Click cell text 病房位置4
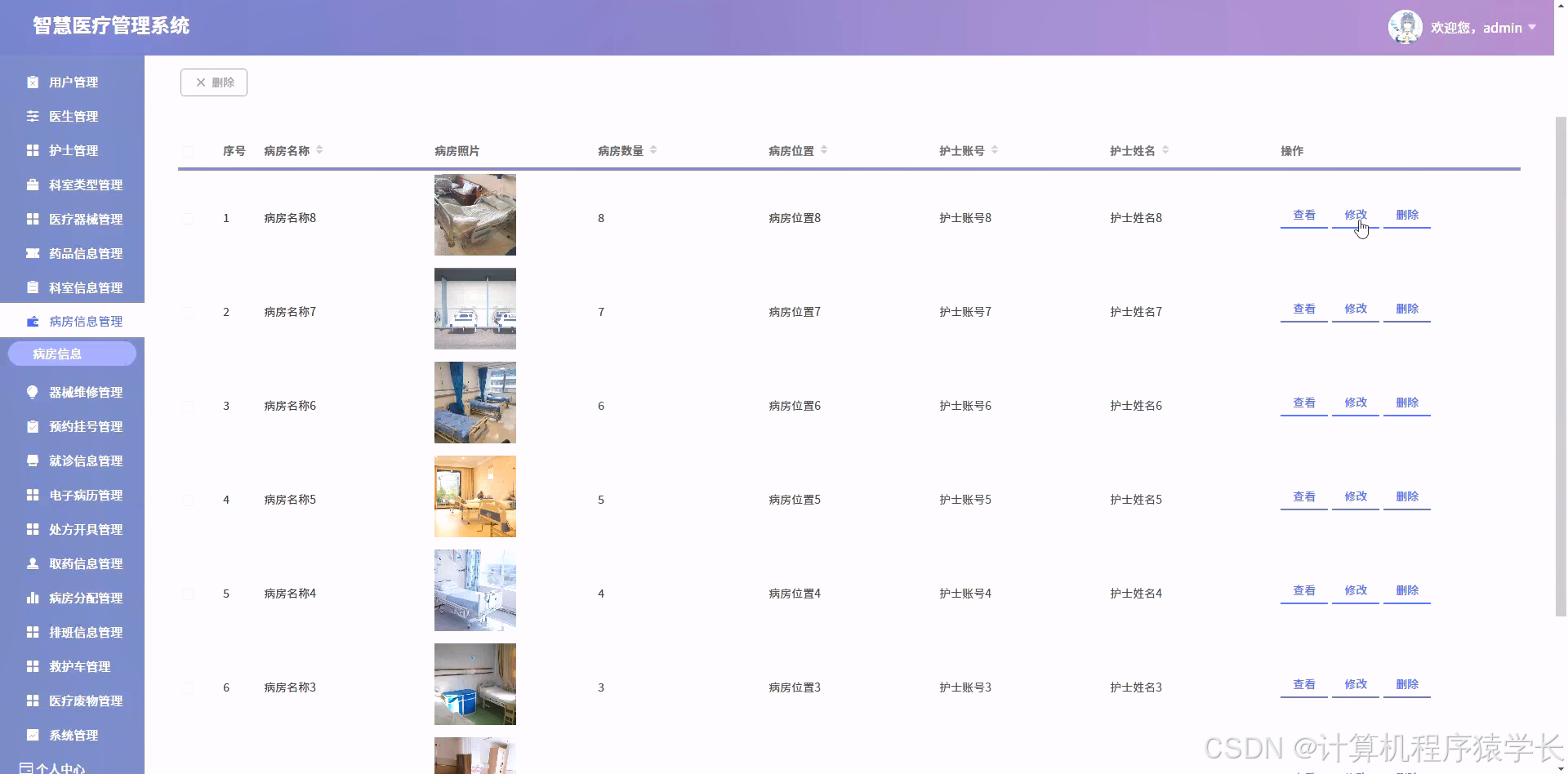The height and width of the screenshot is (774, 1568). click(795, 594)
